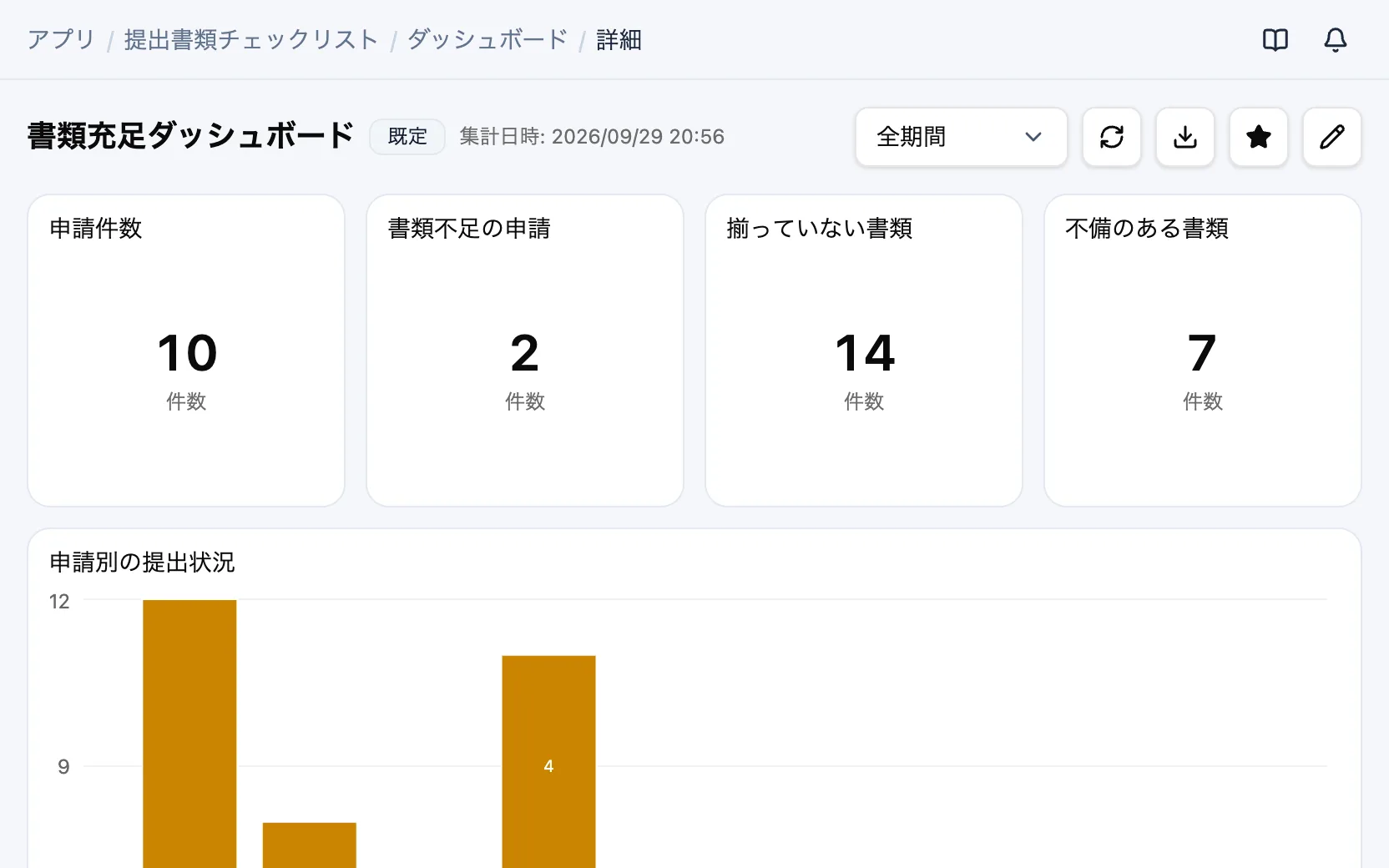Viewport: 1389px width, 868px height.
Task: Edit the dashboard with pencil icon
Action: pyautogui.click(x=1331, y=137)
